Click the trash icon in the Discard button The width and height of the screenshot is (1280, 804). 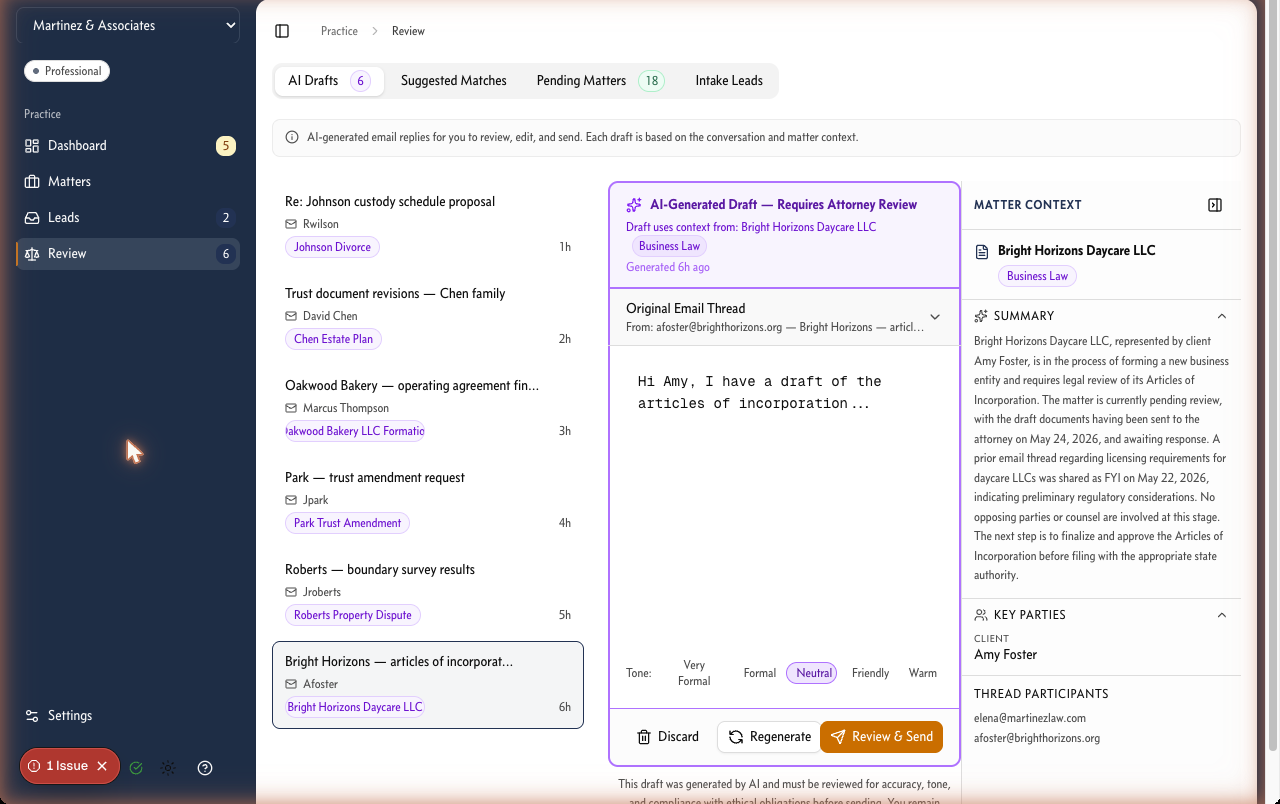point(644,737)
